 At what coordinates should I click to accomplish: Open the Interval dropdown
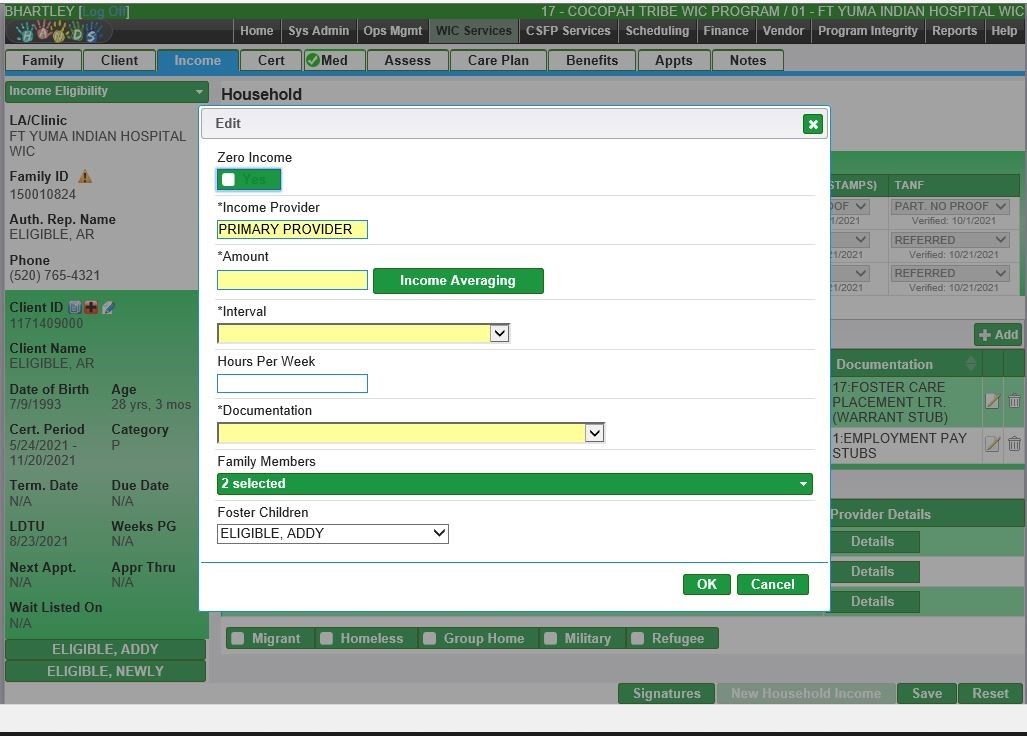tap(364, 333)
